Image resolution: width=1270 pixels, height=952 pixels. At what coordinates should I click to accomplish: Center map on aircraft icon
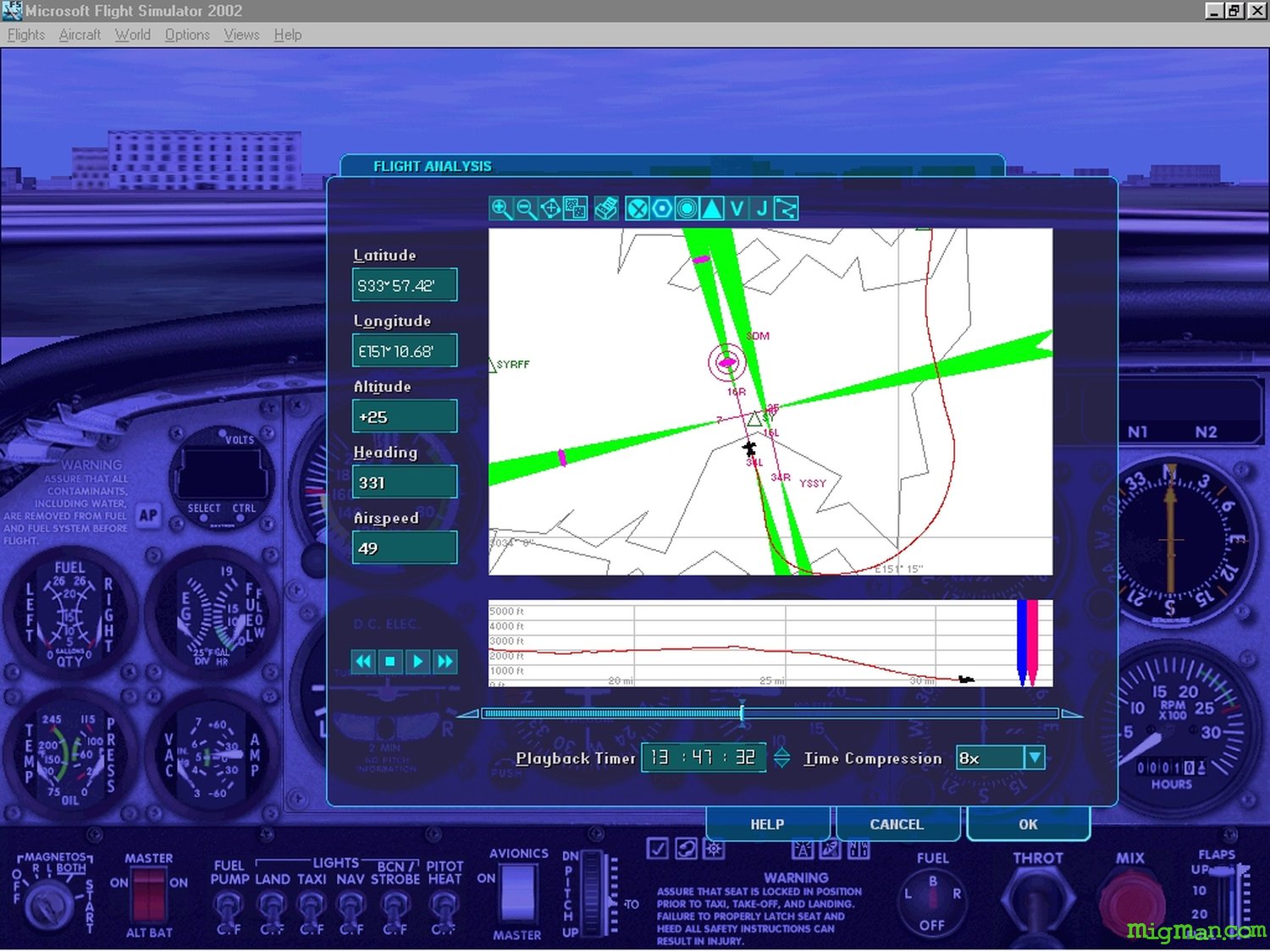point(550,208)
